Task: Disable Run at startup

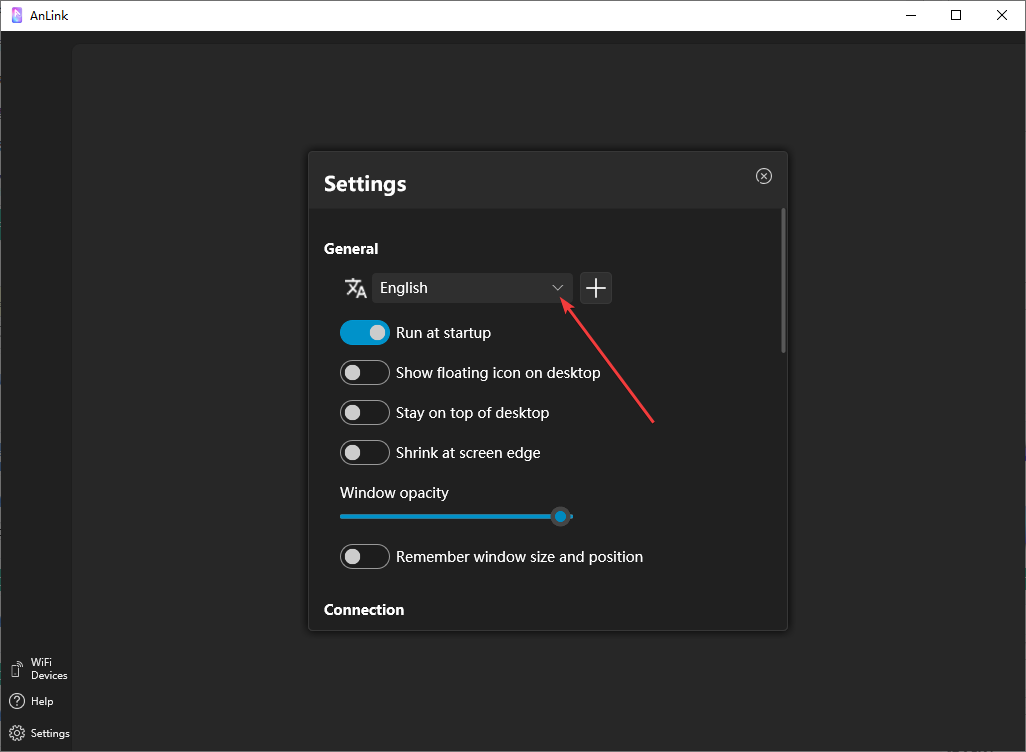Action: (365, 333)
